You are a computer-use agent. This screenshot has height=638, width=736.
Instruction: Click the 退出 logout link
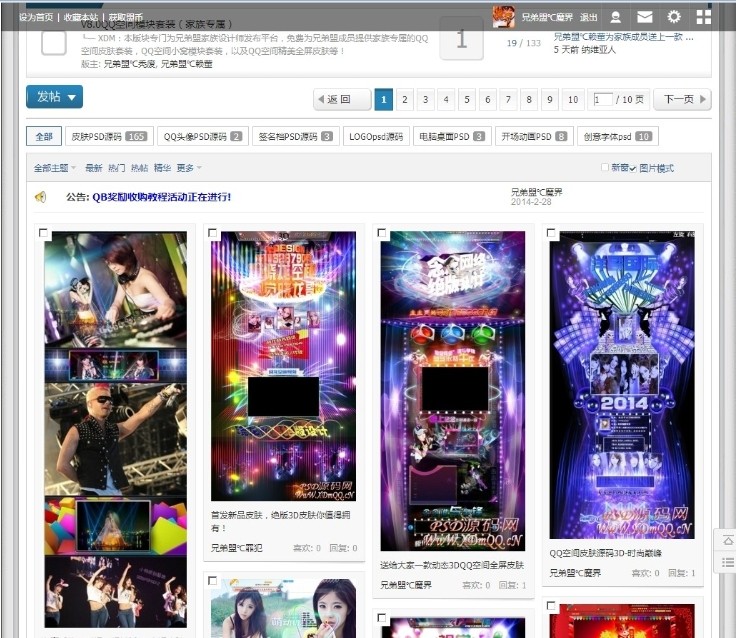coord(589,17)
